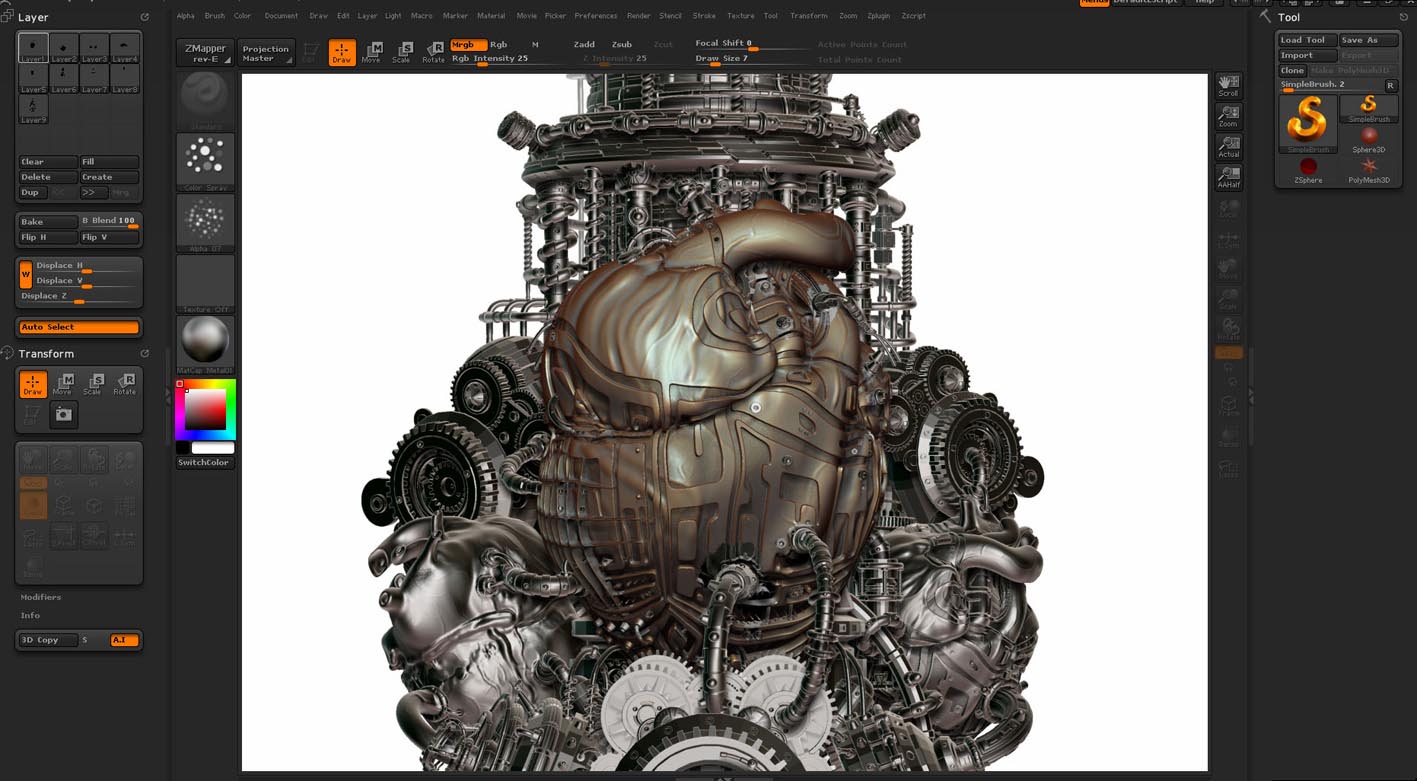Click the Layer palette dock icon
Viewport: 1417px width, 781px height.
coord(7,17)
